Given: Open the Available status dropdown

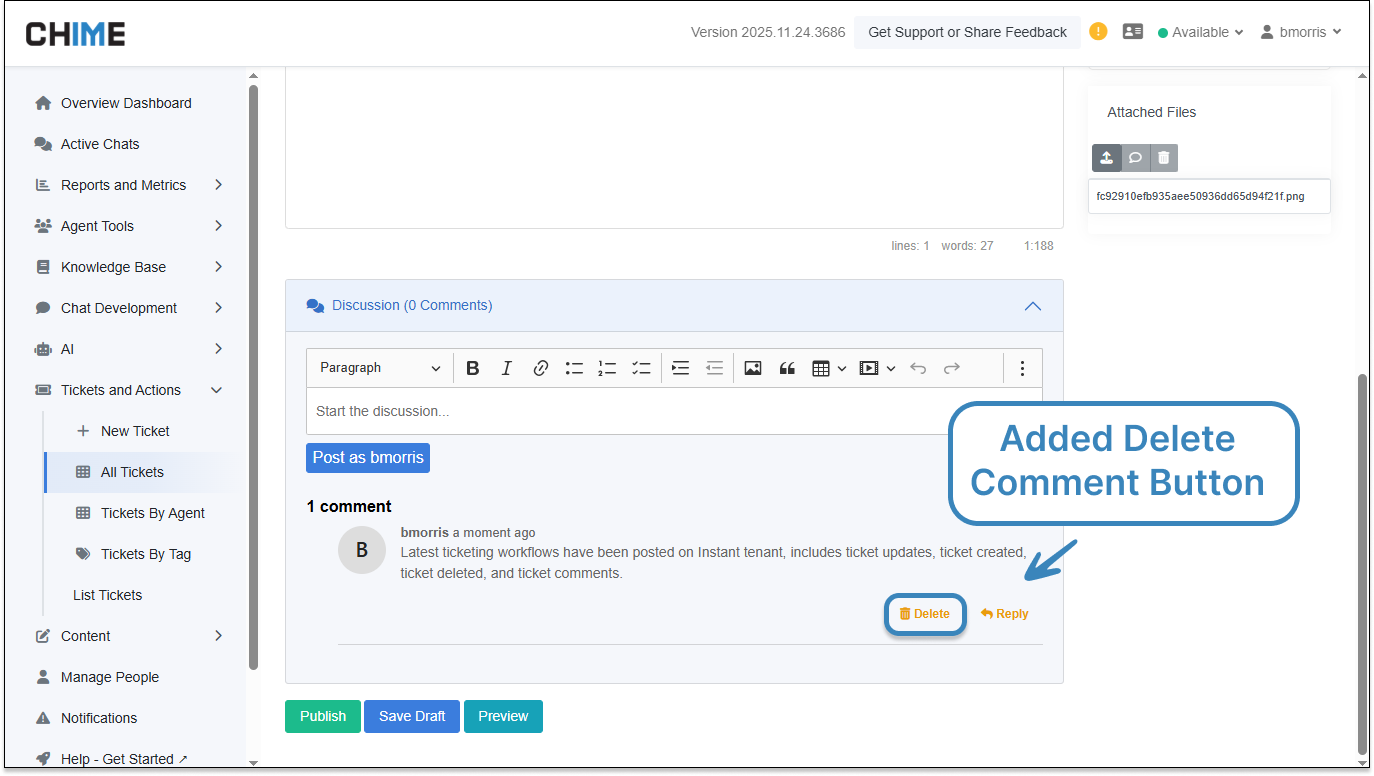Looking at the screenshot, I should (x=1200, y=32).
